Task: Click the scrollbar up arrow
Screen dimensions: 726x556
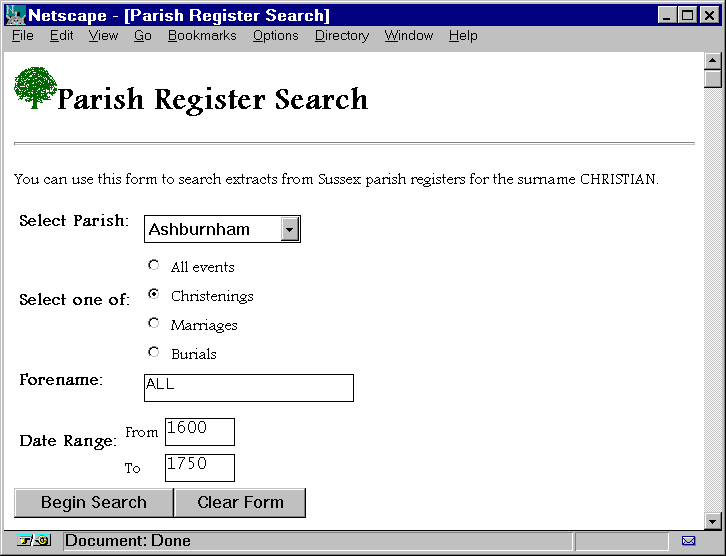Action: tap(713, 61)
